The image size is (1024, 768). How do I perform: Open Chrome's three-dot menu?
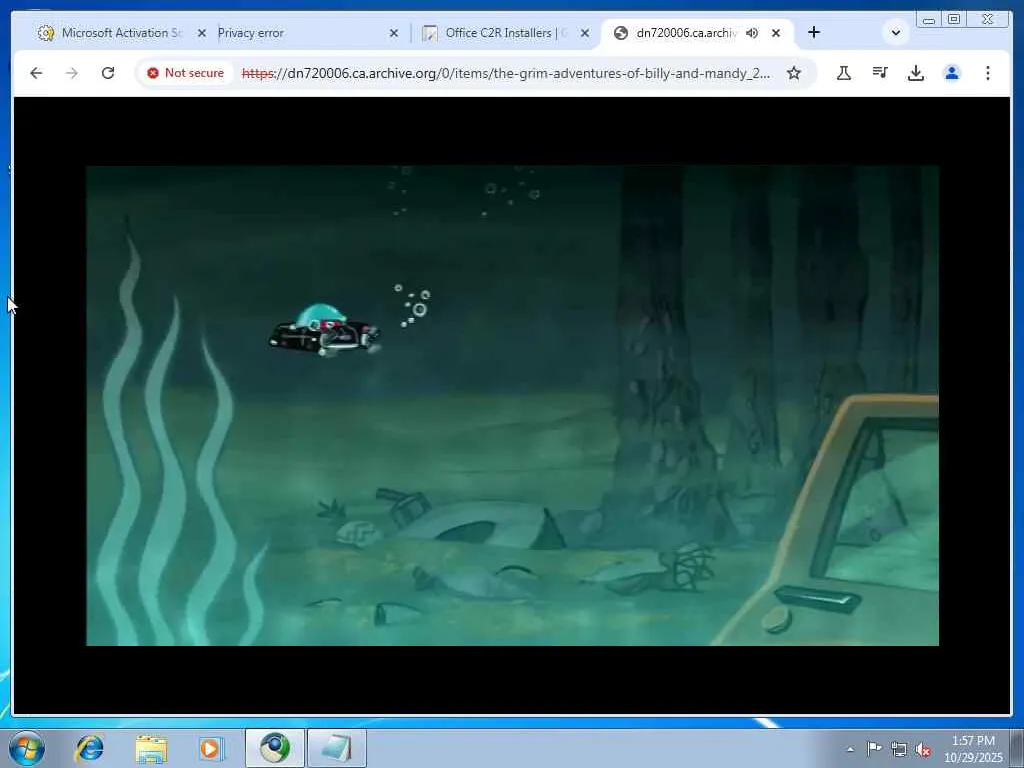pyautogui.click(x=987, y=73)
